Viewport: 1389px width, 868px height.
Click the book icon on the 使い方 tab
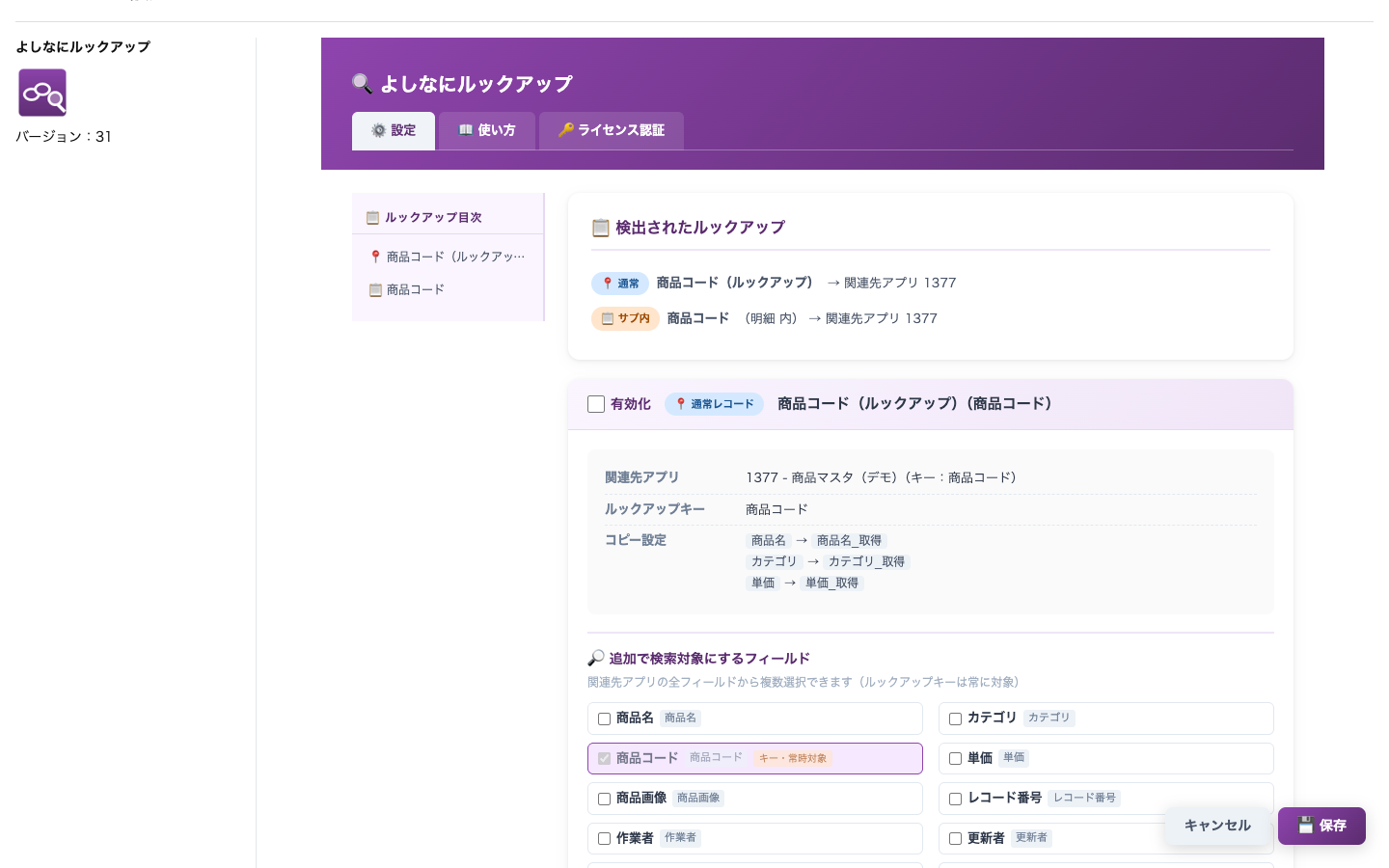click(466, 130)
